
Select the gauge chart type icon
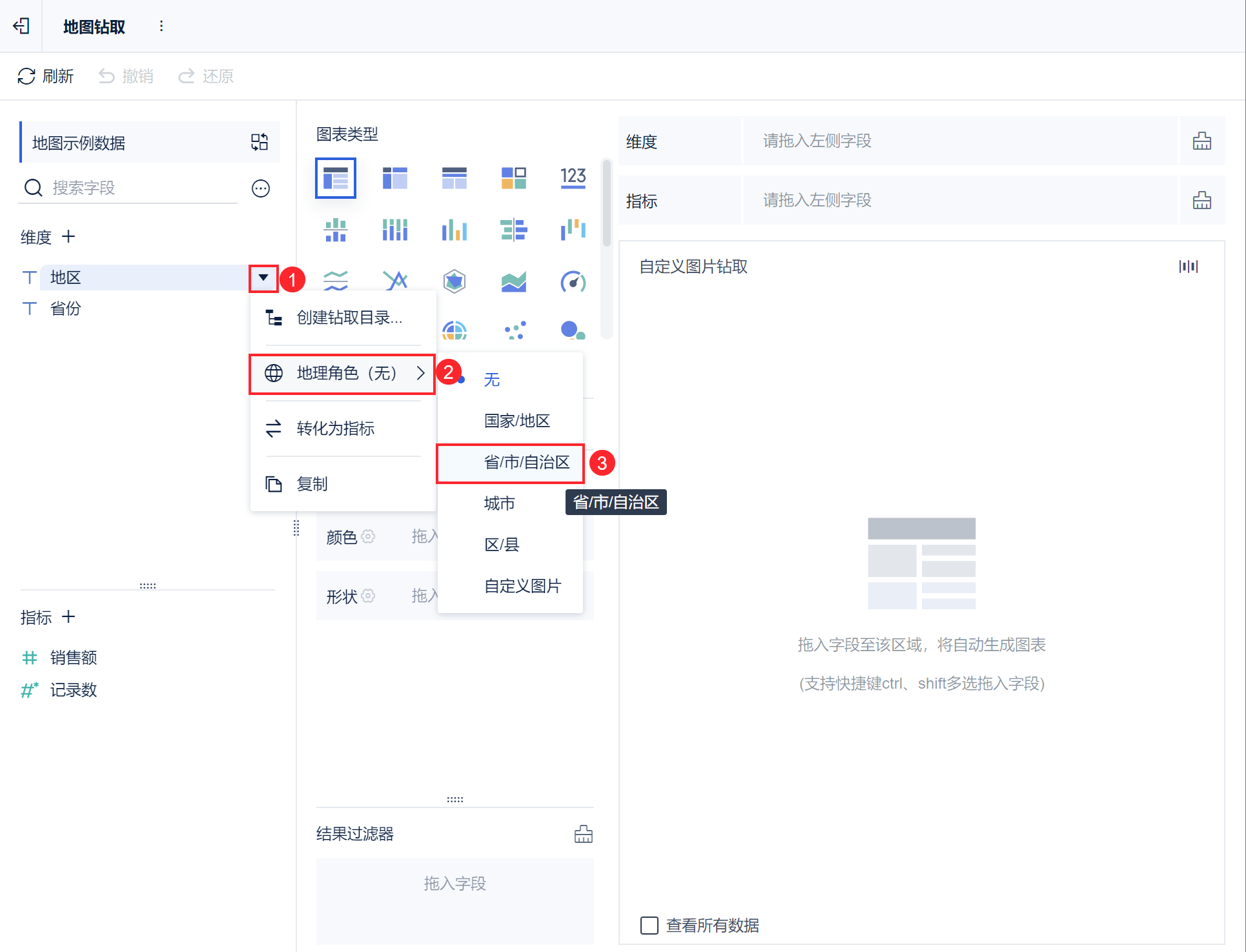pyautogui.click(x=573, y=281)
